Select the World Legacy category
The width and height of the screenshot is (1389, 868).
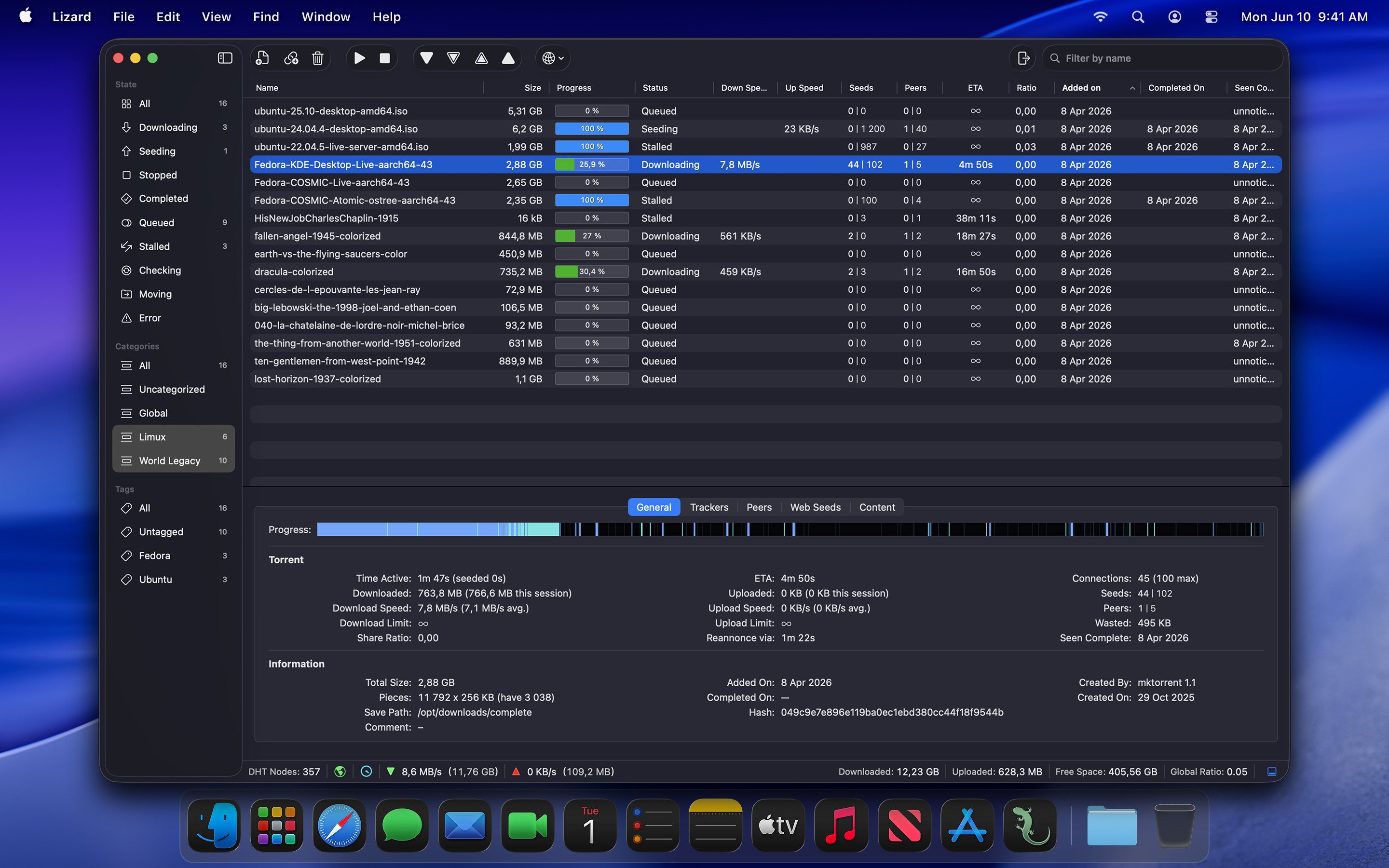173,461
